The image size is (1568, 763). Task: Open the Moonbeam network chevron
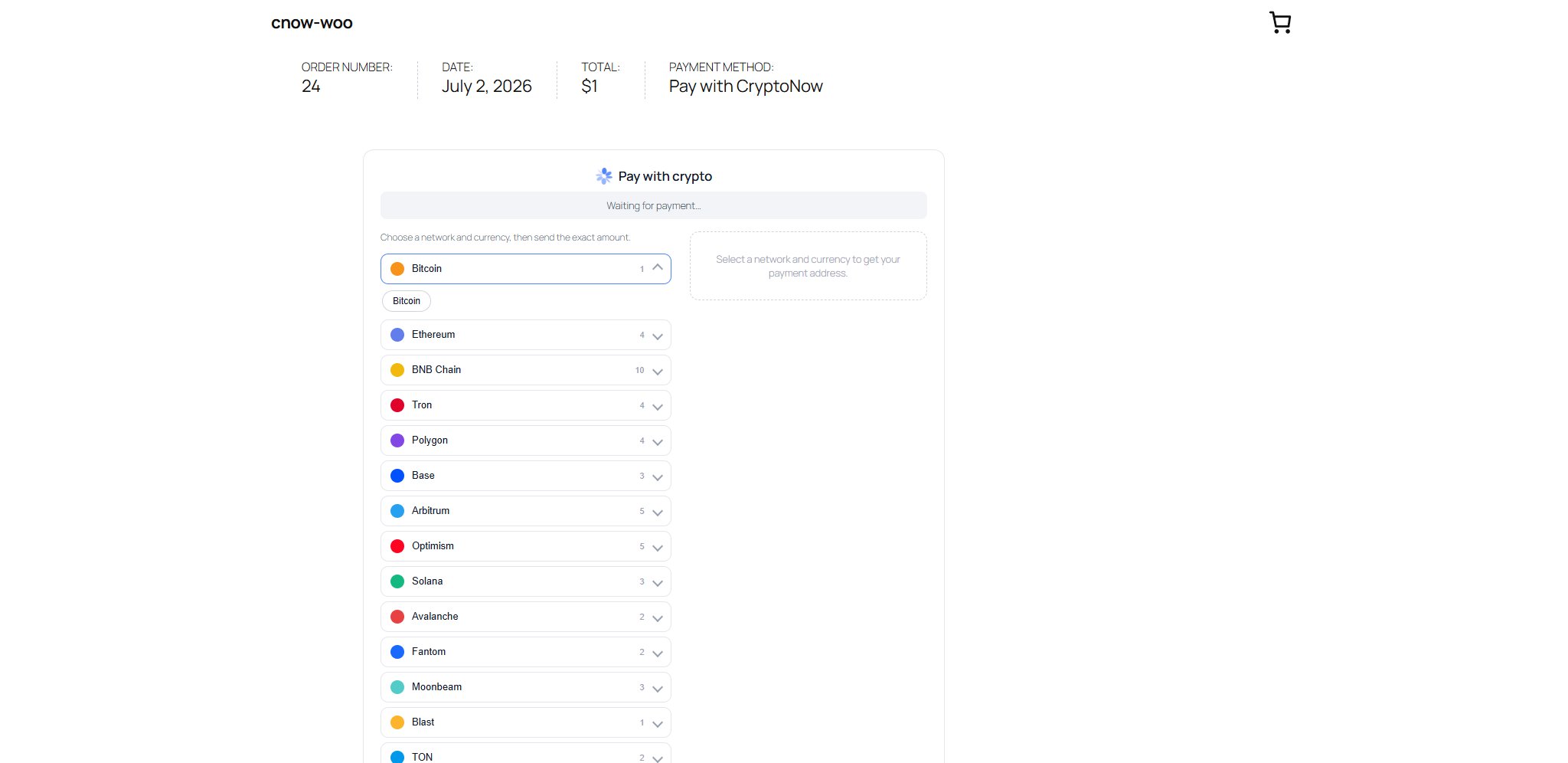pyautogui.click(x=657, y=688)
